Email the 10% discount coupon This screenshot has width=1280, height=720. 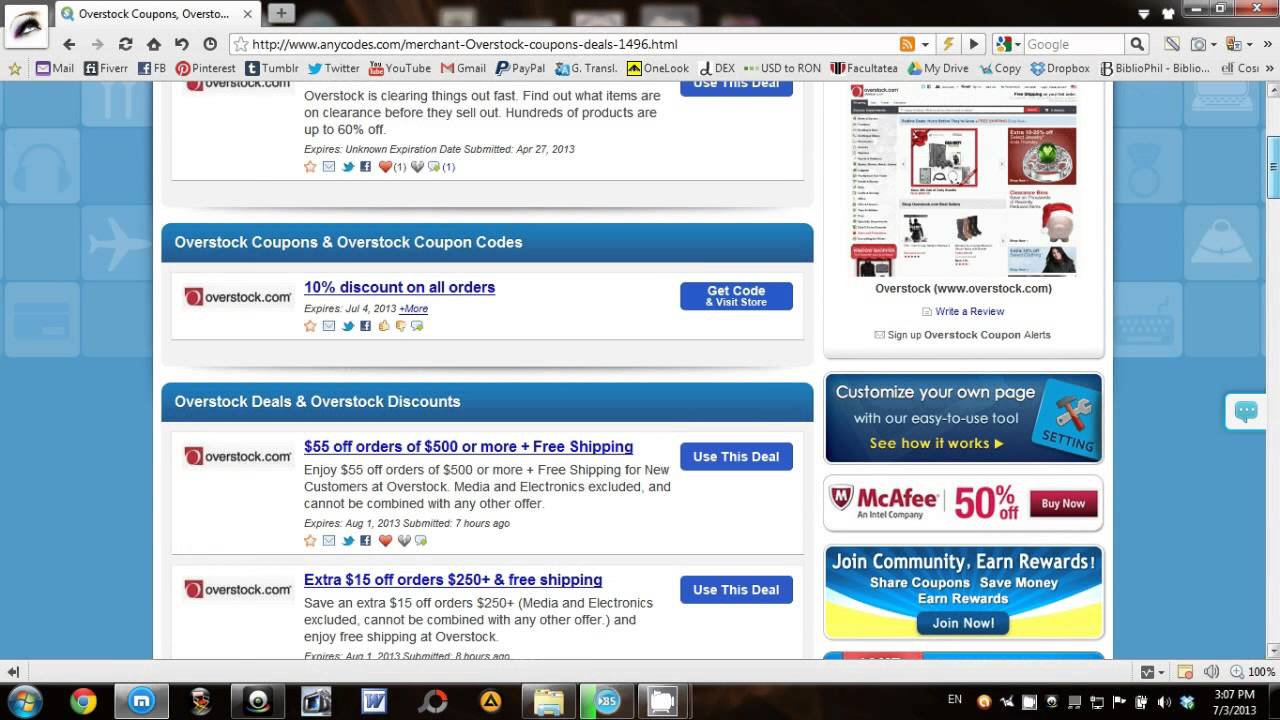click(329, 326)
